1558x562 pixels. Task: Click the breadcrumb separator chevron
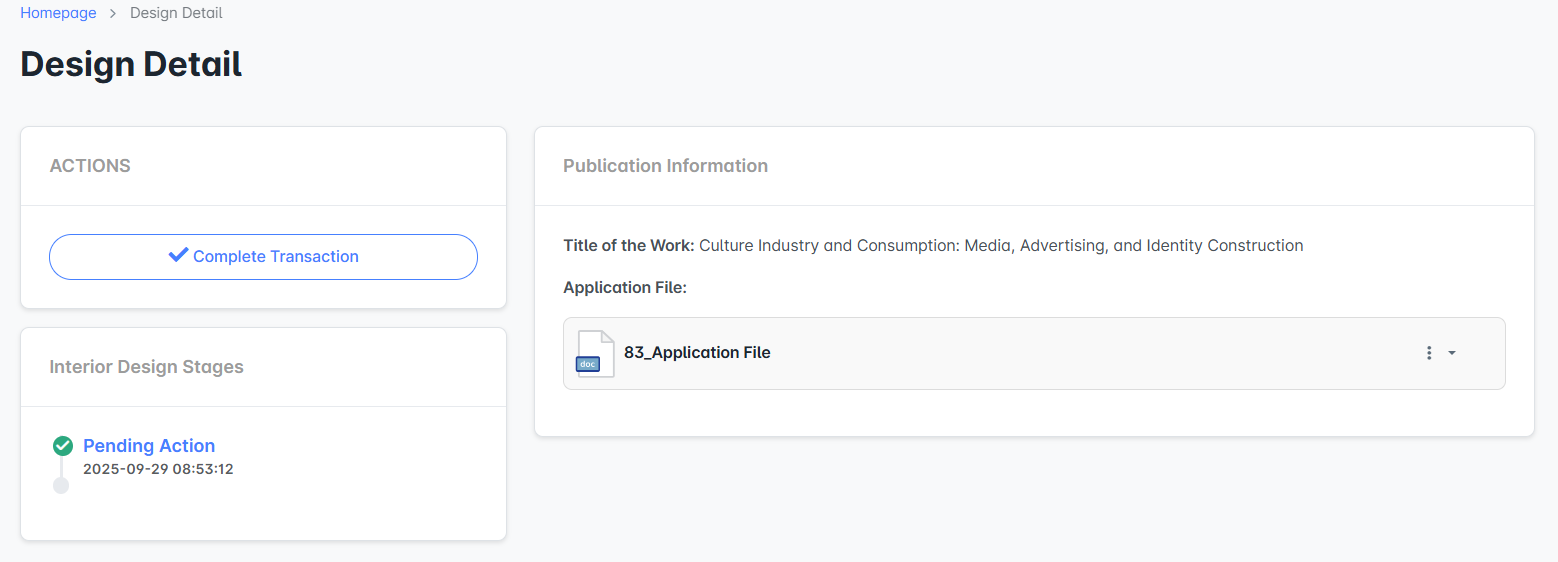pos(113,14)
